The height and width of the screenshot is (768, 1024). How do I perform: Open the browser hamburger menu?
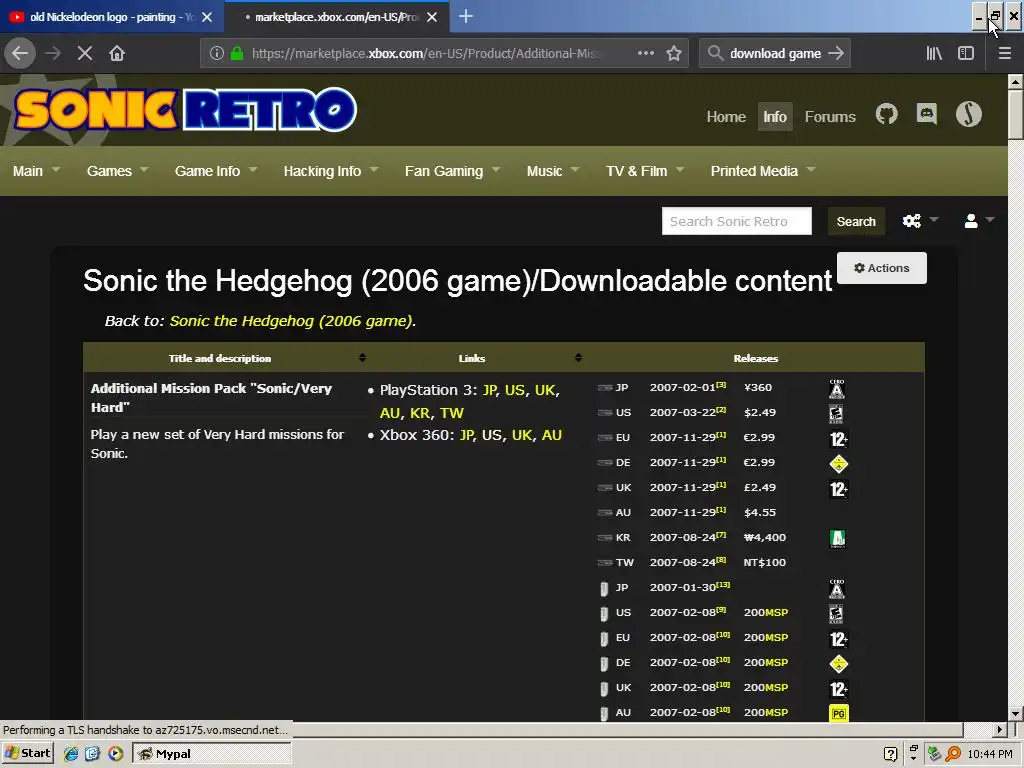click(x=1005, y=53)
